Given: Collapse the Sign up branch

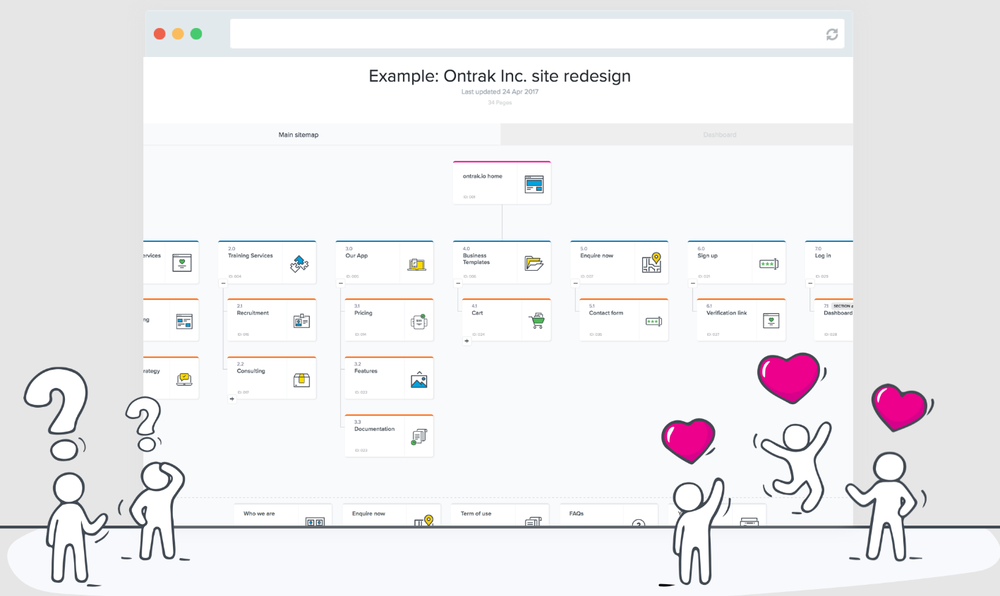Looking at the screenshot, I should (x=693, y=284).
